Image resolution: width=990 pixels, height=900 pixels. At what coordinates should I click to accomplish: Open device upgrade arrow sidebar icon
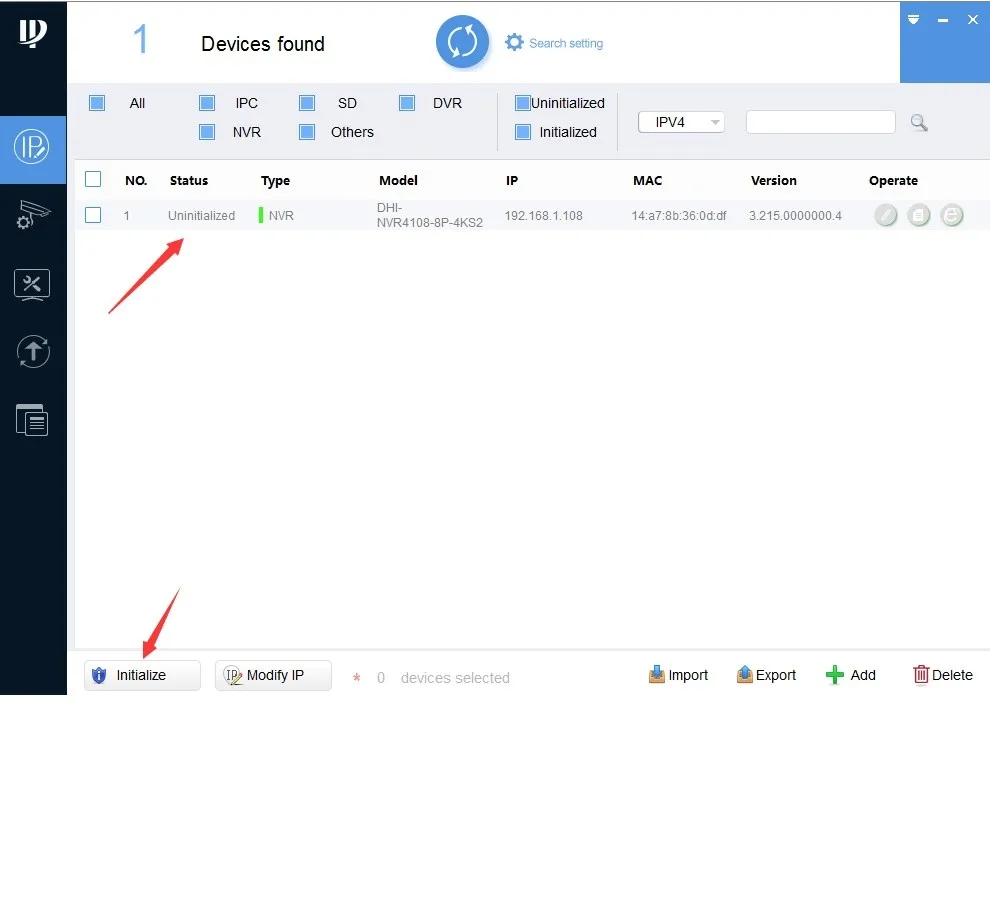click(x=33, y=352)
